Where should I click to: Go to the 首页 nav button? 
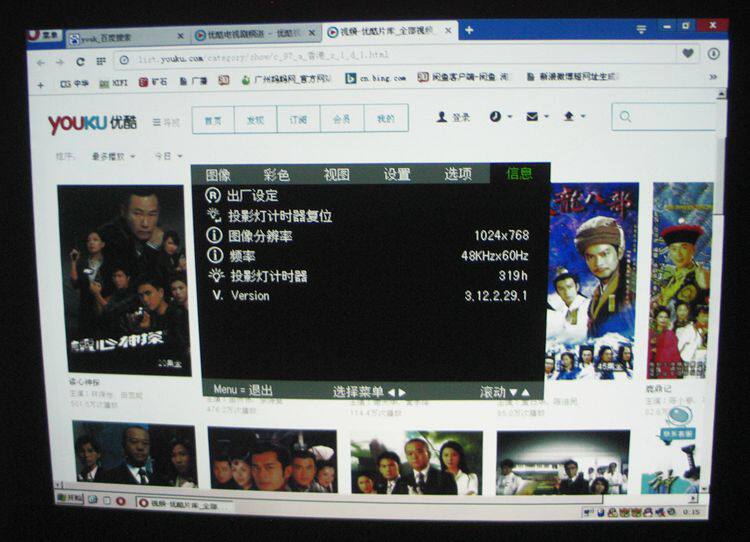[x=213, y=120]
